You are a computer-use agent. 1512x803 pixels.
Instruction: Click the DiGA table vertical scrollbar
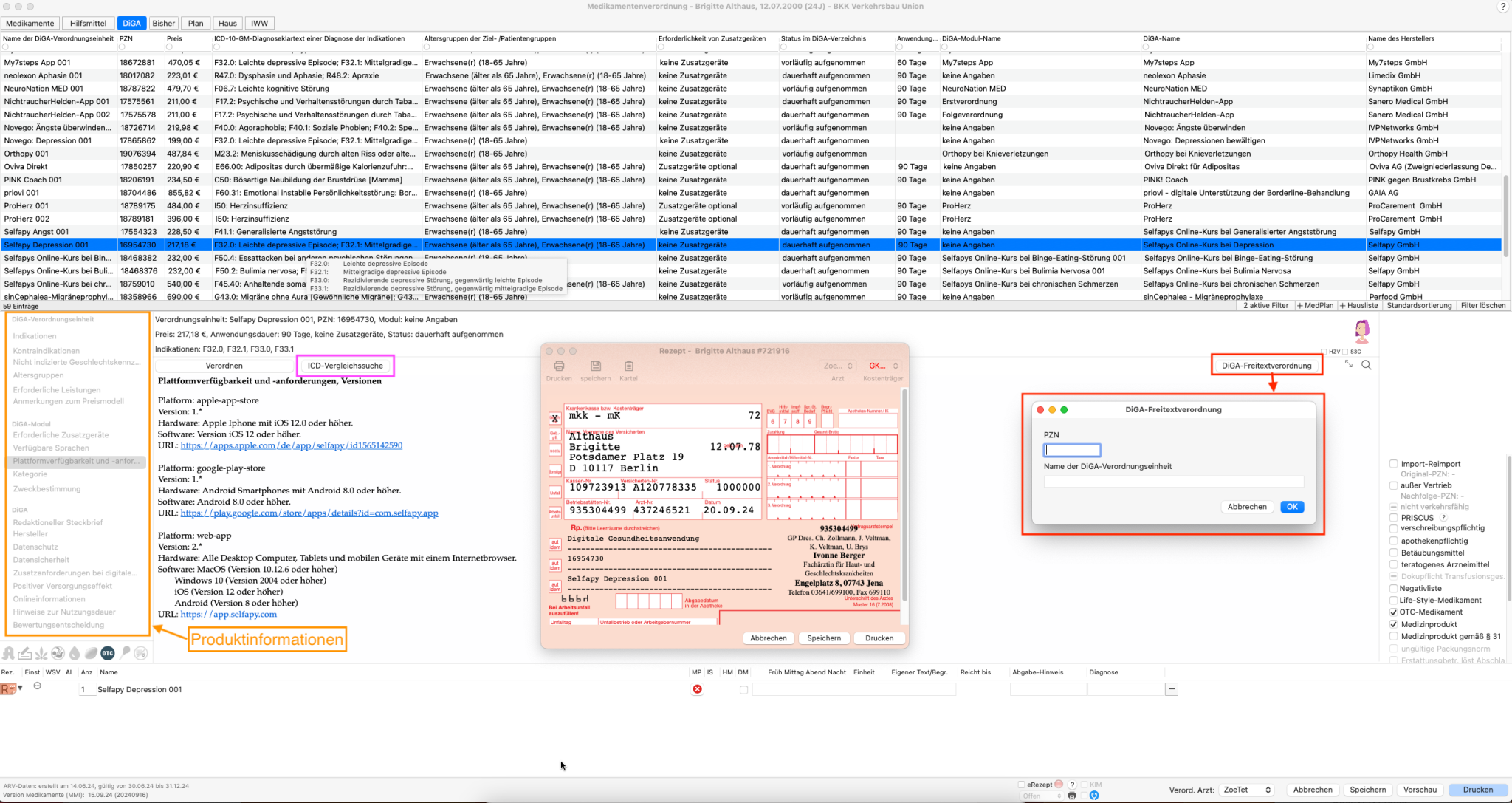(1506, 216)
